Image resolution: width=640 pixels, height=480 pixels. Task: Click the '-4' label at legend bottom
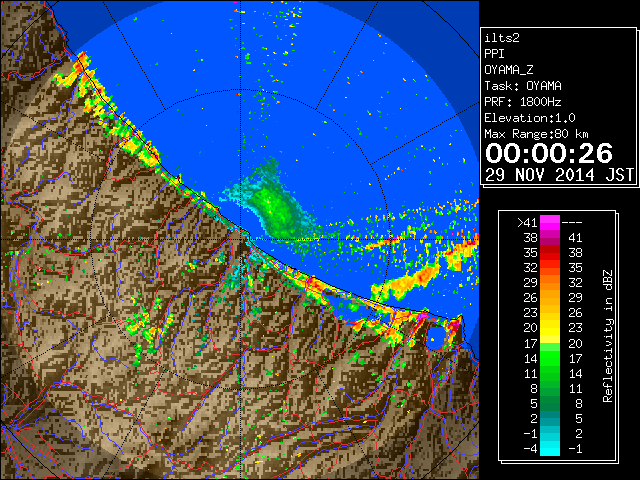(531, 448)
